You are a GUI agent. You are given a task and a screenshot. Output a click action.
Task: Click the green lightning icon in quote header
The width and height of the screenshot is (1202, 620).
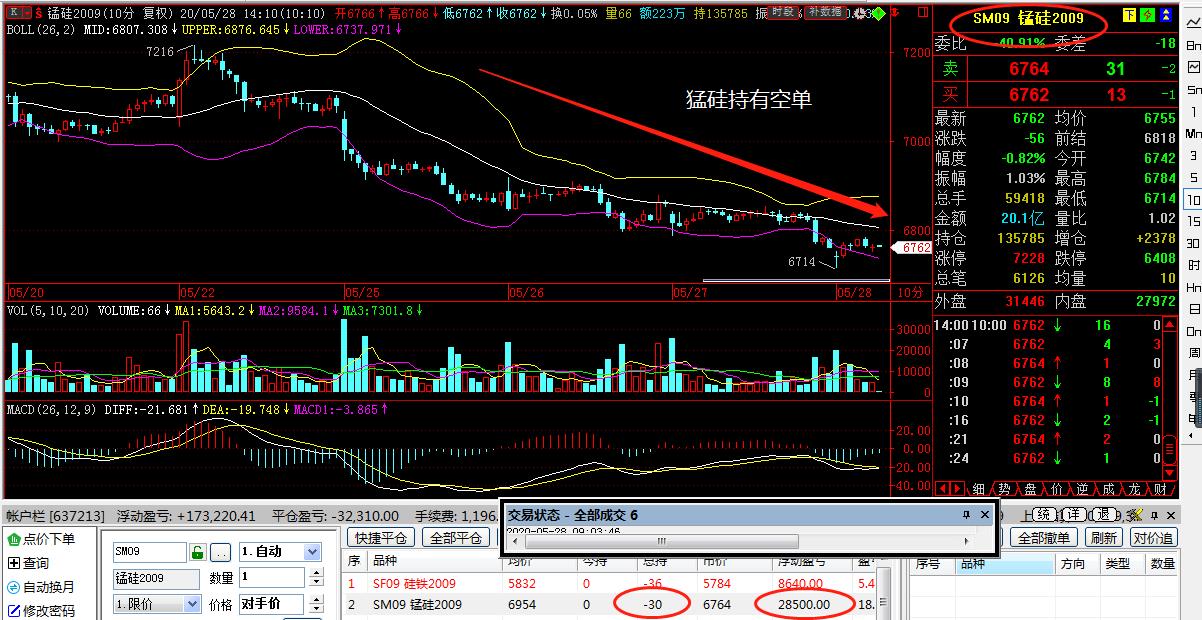(x=1148, y=15)
